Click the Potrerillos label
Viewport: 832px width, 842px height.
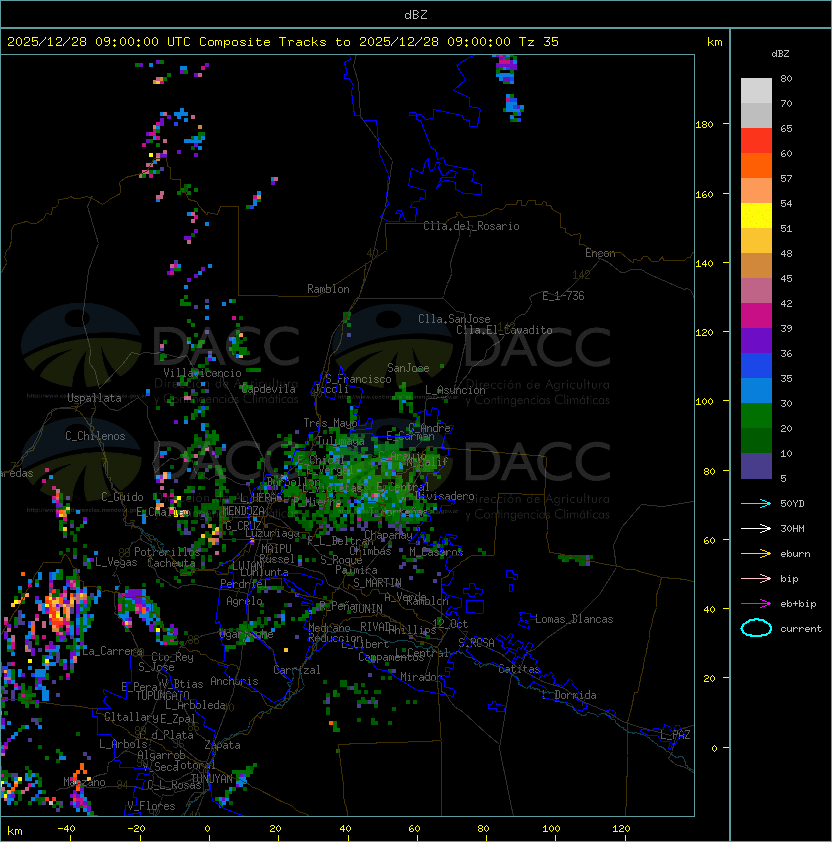click(167, 551)
